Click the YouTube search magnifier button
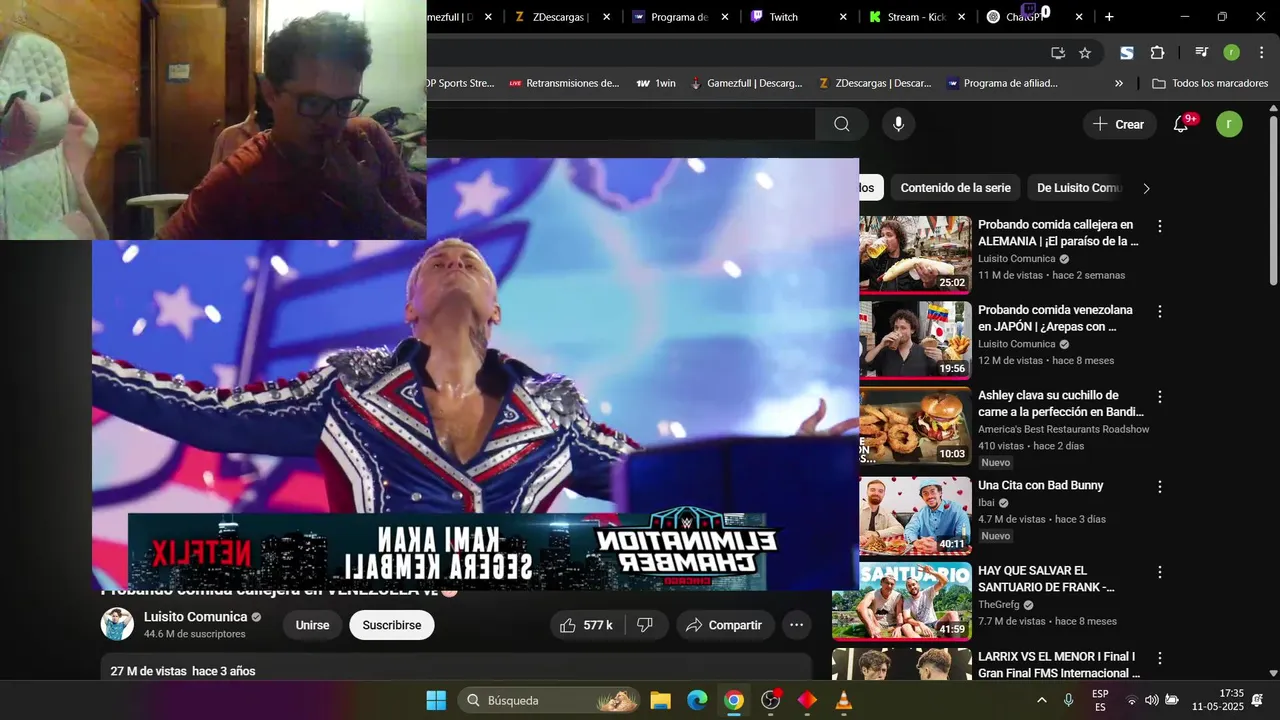The width and height of the screenshot is (1280, 720). coord(842,124)
